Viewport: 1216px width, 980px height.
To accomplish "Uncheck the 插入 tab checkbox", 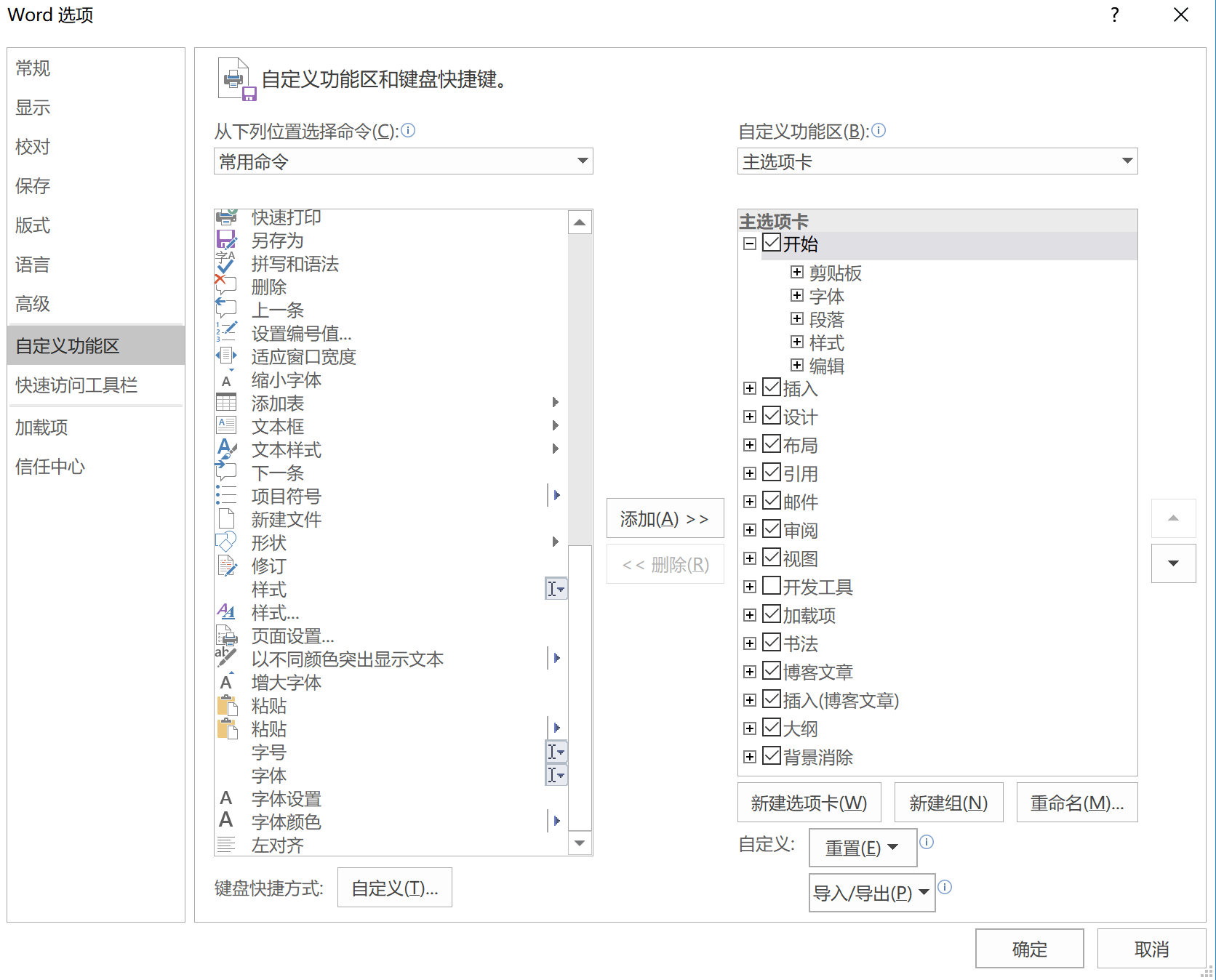I will click(772, 387).
